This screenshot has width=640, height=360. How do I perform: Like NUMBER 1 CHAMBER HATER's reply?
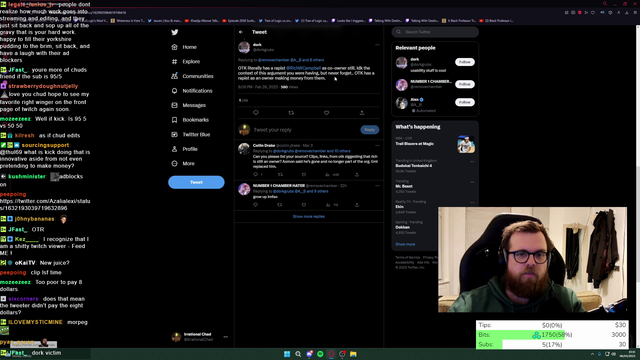[304, 204]
